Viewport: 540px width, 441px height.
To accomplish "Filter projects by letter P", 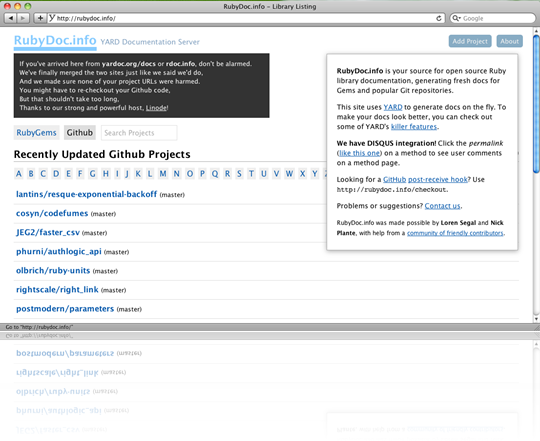I will (202, 174).
